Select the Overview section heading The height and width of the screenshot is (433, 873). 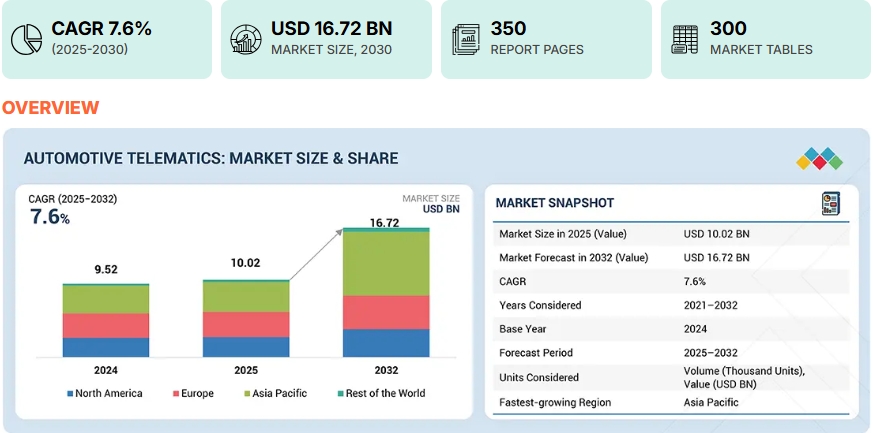(x=50, y=108)
